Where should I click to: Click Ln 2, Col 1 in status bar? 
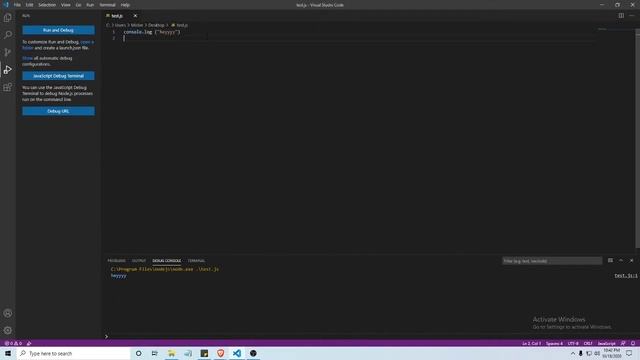[x=531, y=343]
